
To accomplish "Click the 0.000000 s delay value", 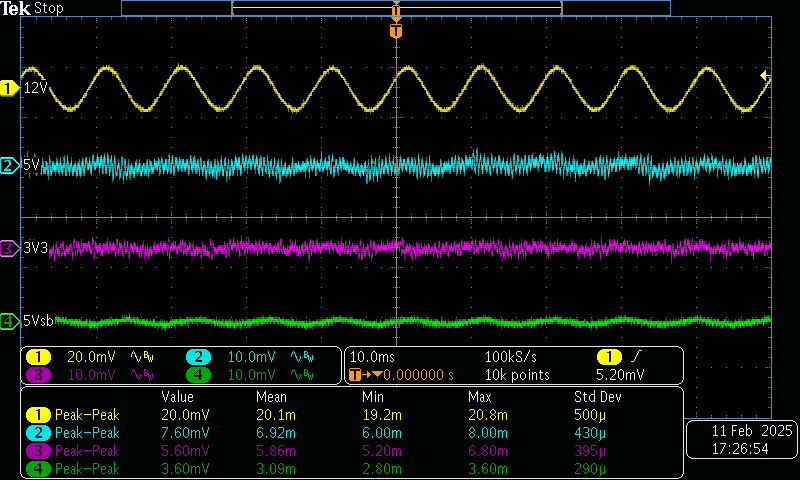I will [x=418, y=375].
